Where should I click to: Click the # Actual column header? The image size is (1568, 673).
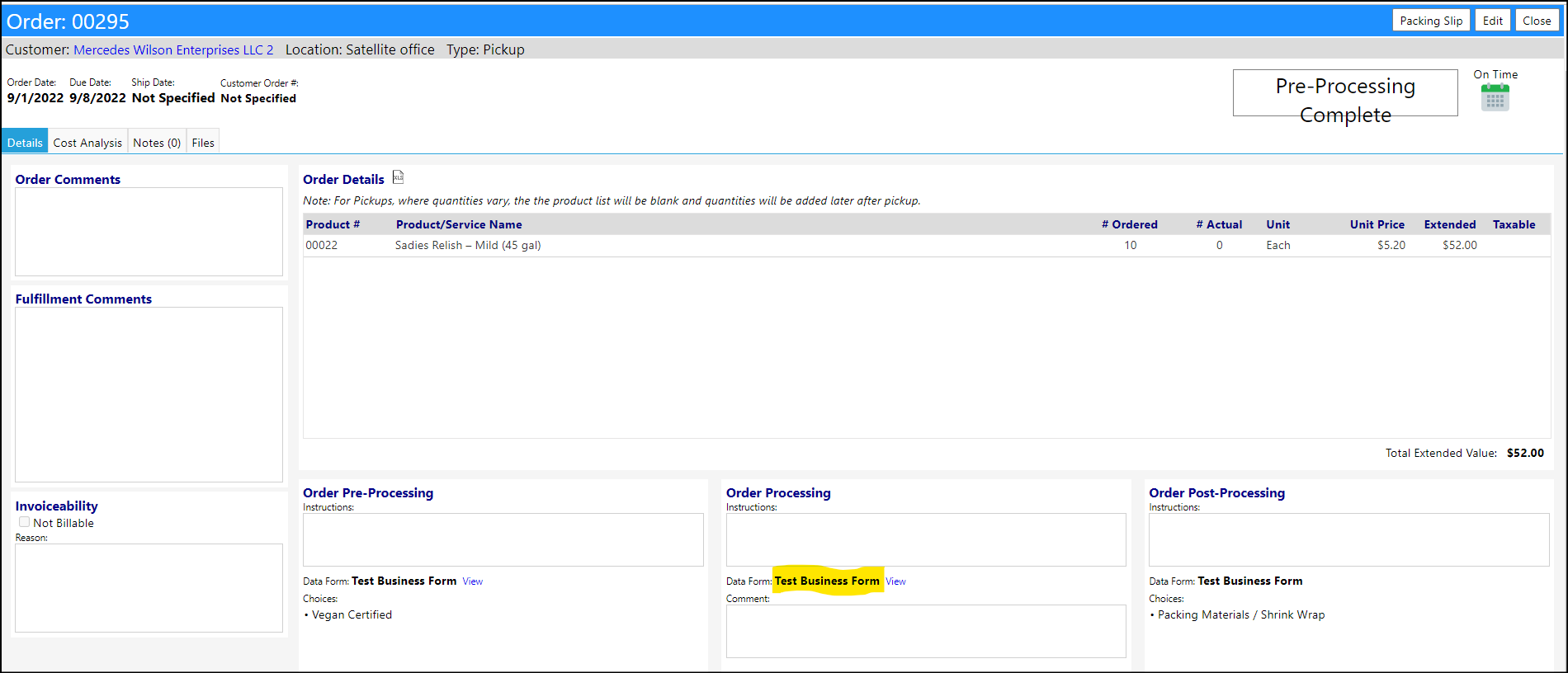(1219, 224)
